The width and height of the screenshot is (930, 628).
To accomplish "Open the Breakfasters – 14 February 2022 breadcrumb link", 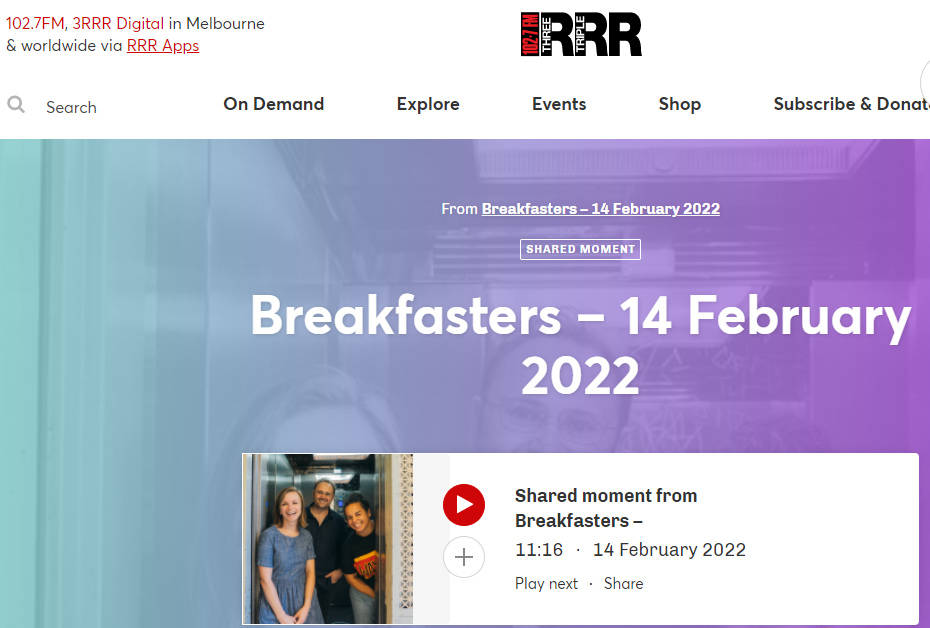I will pos(600,208).
